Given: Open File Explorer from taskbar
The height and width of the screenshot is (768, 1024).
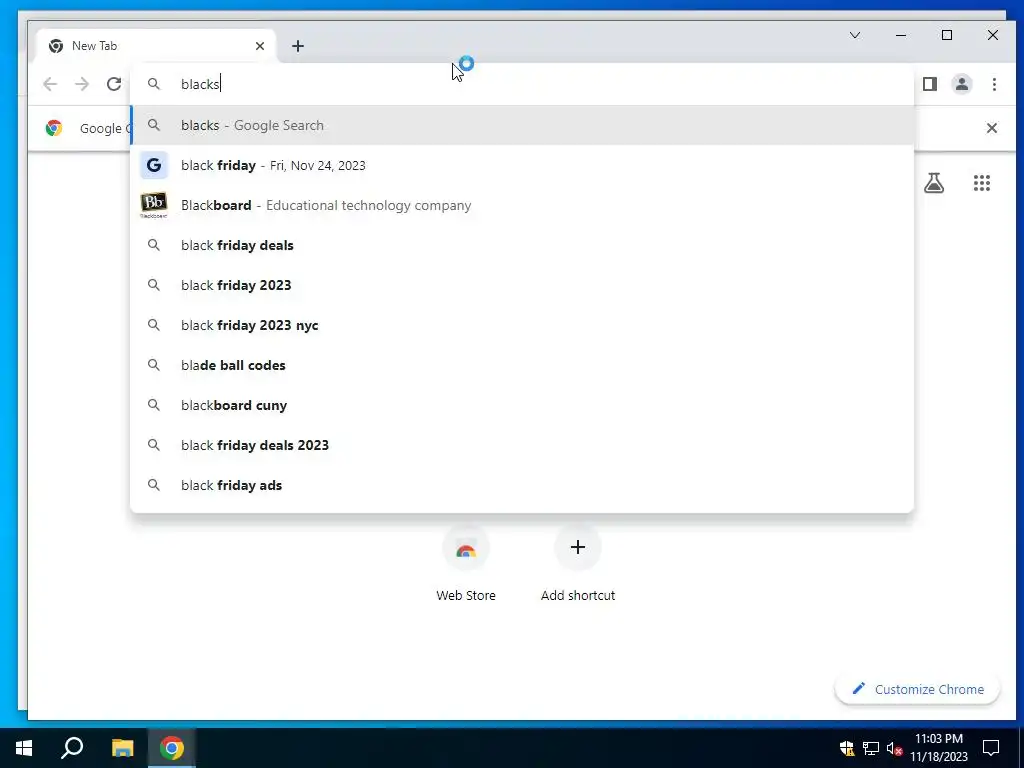Looking at the screenshot, I should pyautogui.click(x=122, y=748).
